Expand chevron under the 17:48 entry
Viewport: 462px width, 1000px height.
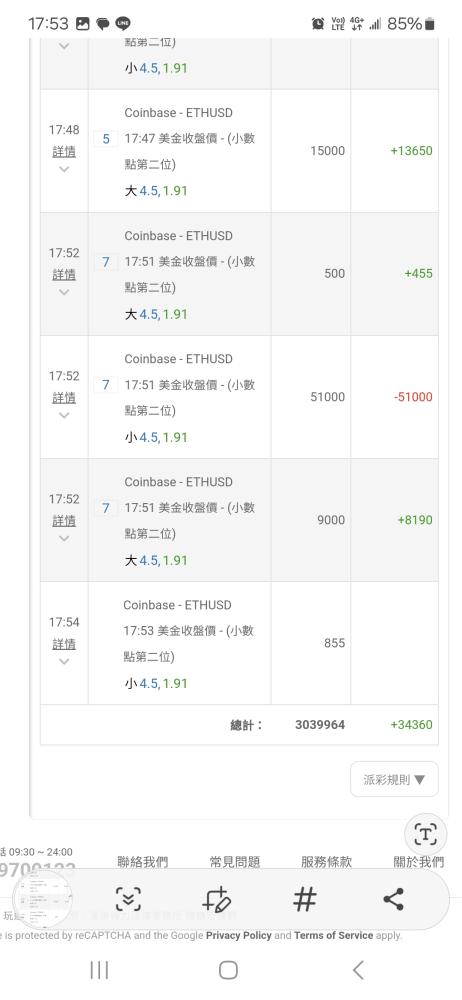(x=64, y=169)
